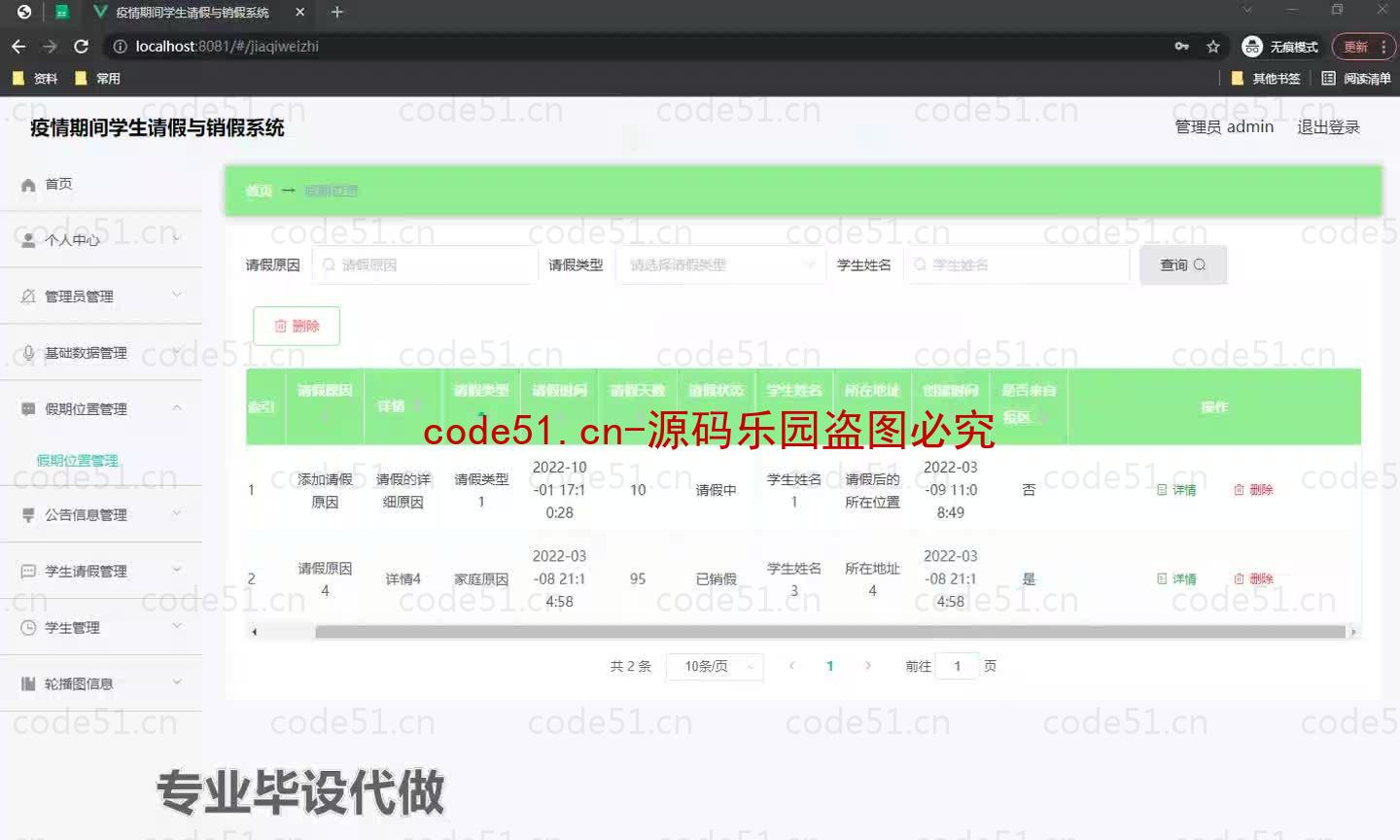Open the 阅读清单 reading list
1400x840 pixels.
click(1356, 78)
